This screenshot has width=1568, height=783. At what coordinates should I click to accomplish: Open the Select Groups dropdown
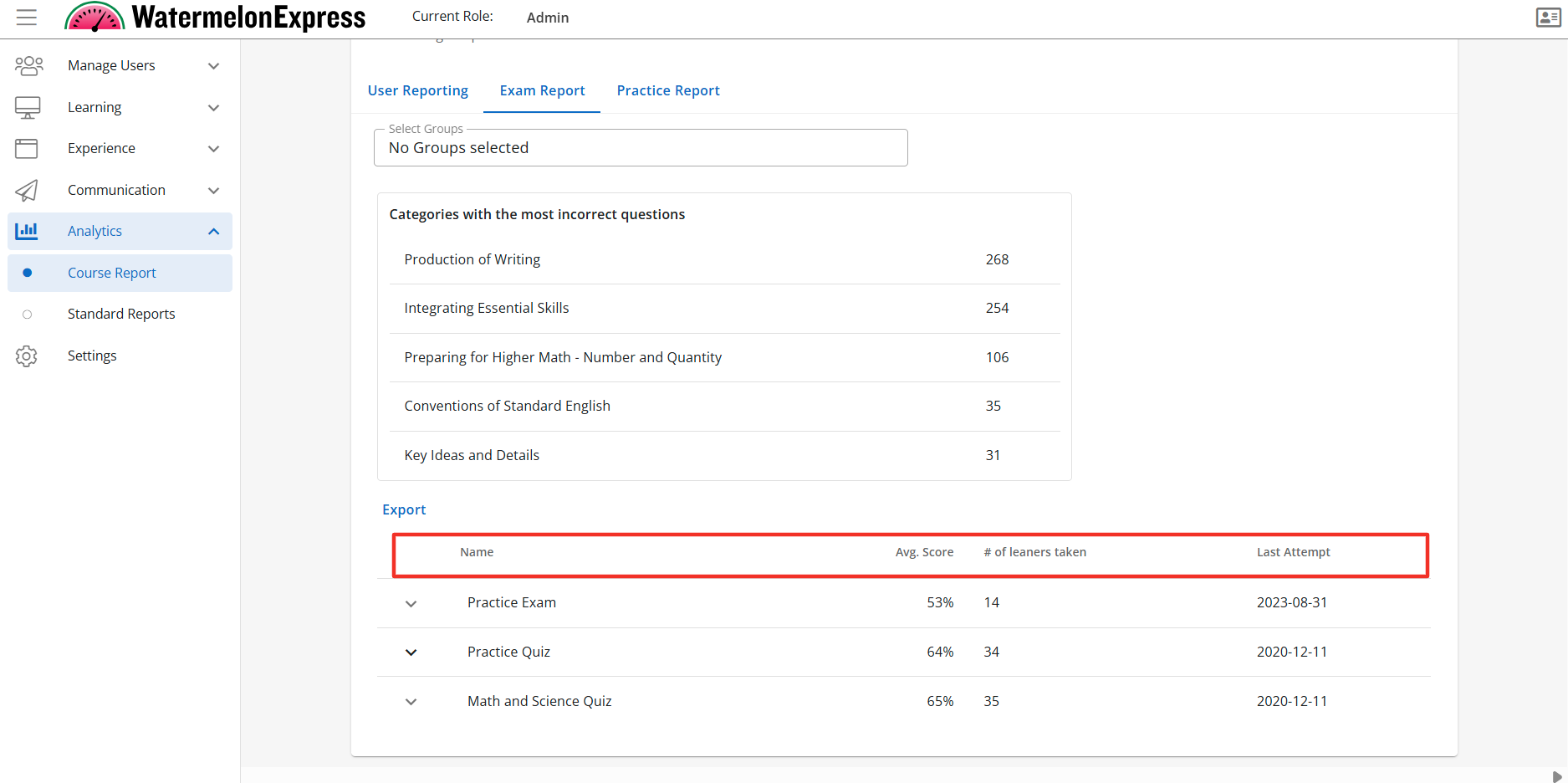[640, 148]
